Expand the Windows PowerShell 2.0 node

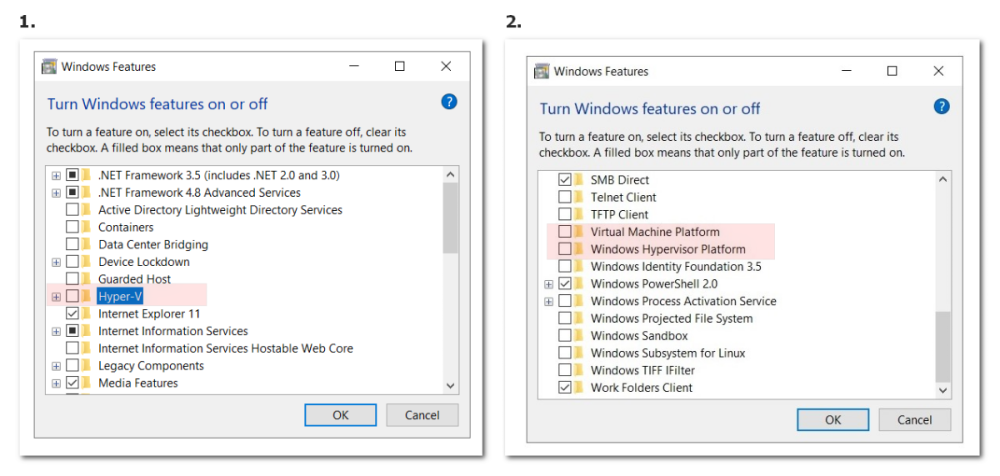point(549,284)
